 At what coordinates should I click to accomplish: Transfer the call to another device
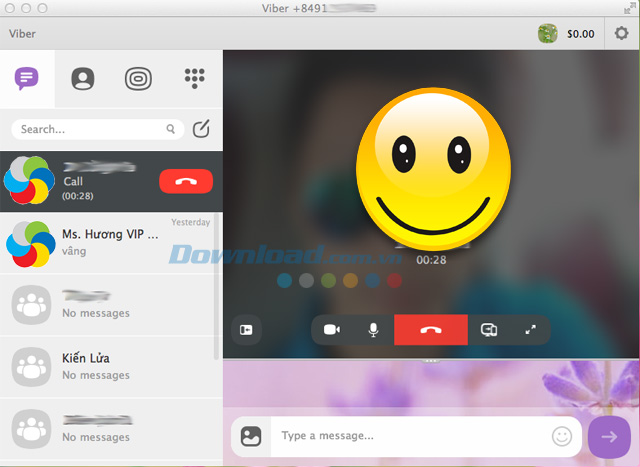pos(489,329)
